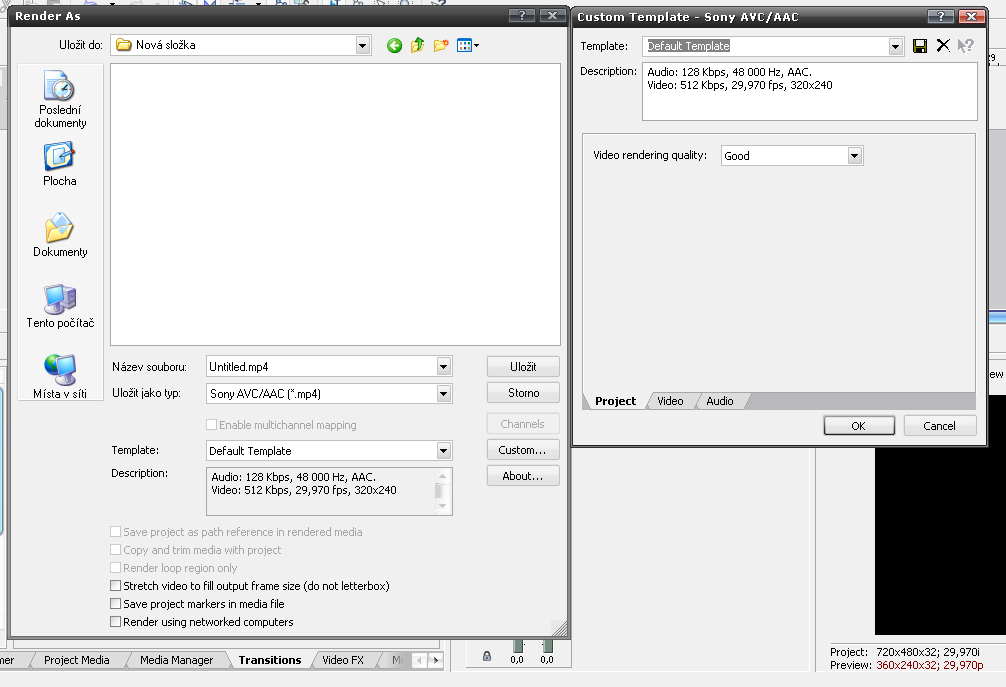Delete template with the X icon

pyautogui.click(x=943, y=46)
